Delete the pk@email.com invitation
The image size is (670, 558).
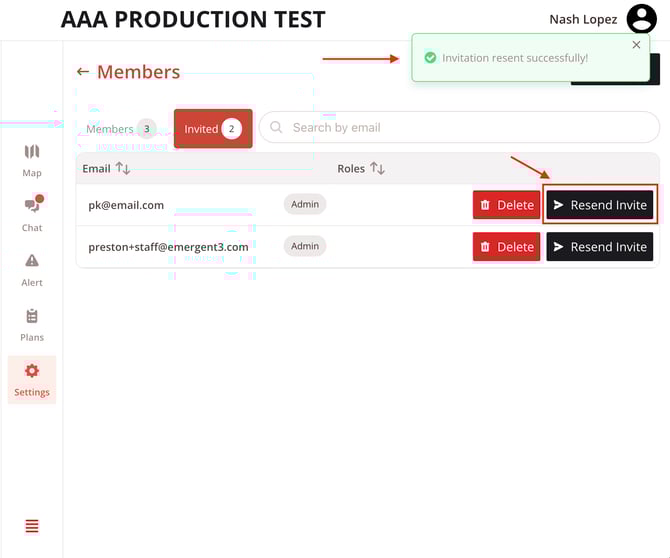(x=506, y=205)
